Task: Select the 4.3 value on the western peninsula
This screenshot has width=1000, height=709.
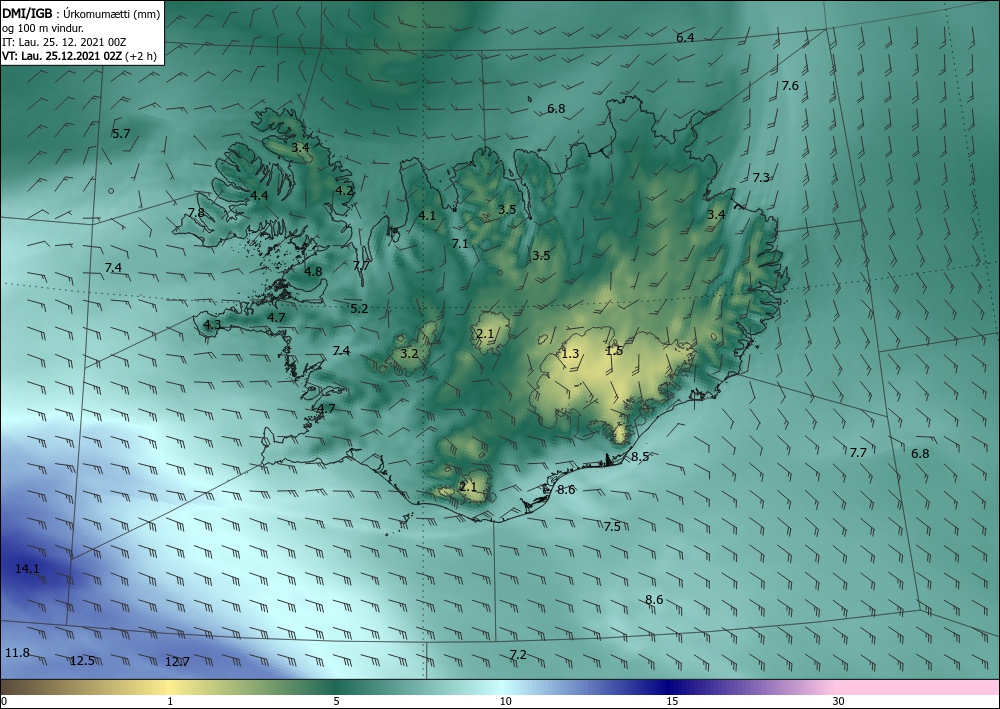Action: click(x=212, y=325)
